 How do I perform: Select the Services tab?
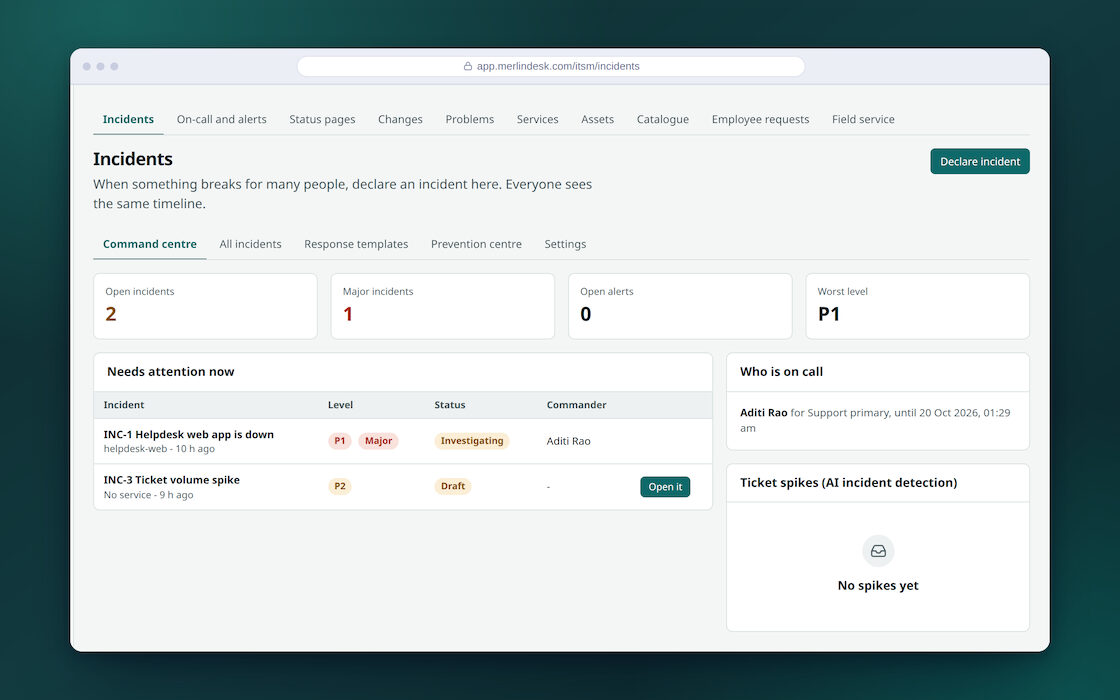[x=537, y=119]
